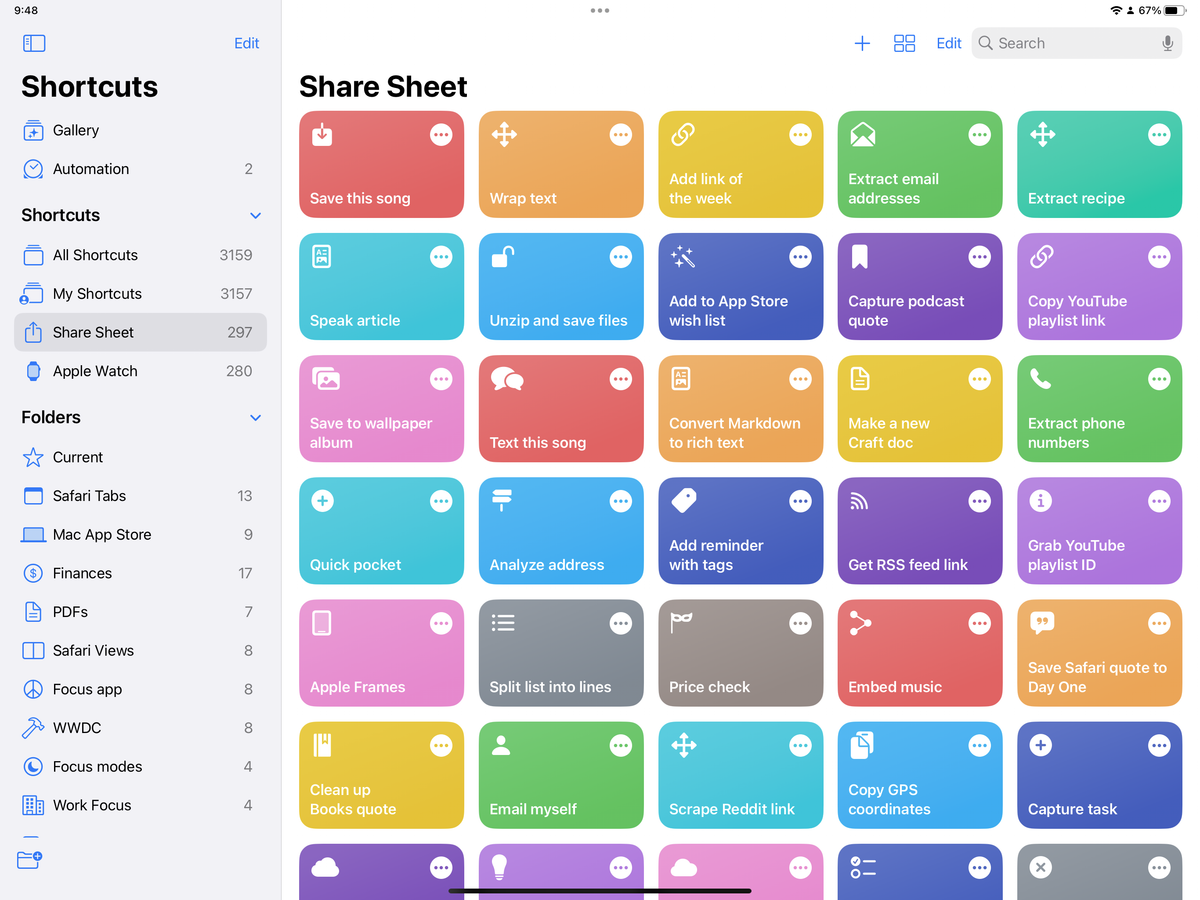Open the Automation section
This screenshot has width=1200, height=900.
pos(90,168)
